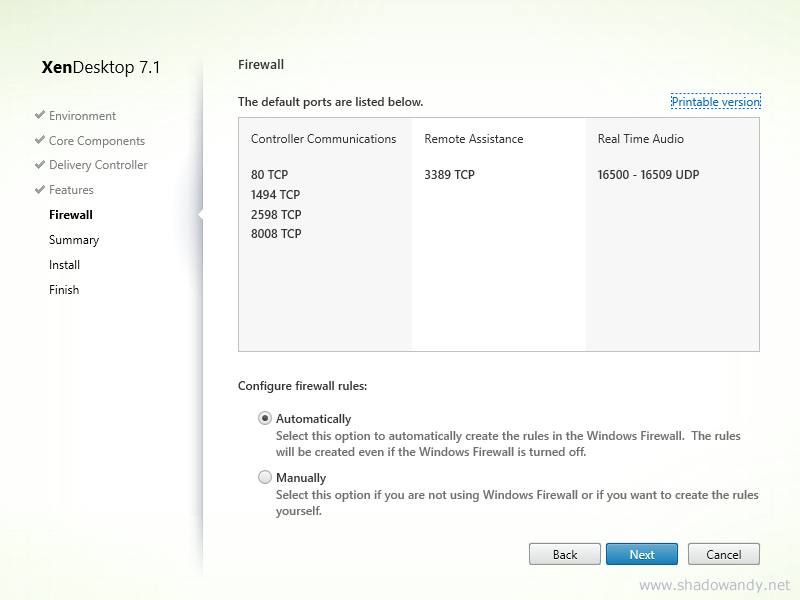This screenshot has height=600, width=800.
Task: Go Back to previous step
Action: tap(565, 554)
